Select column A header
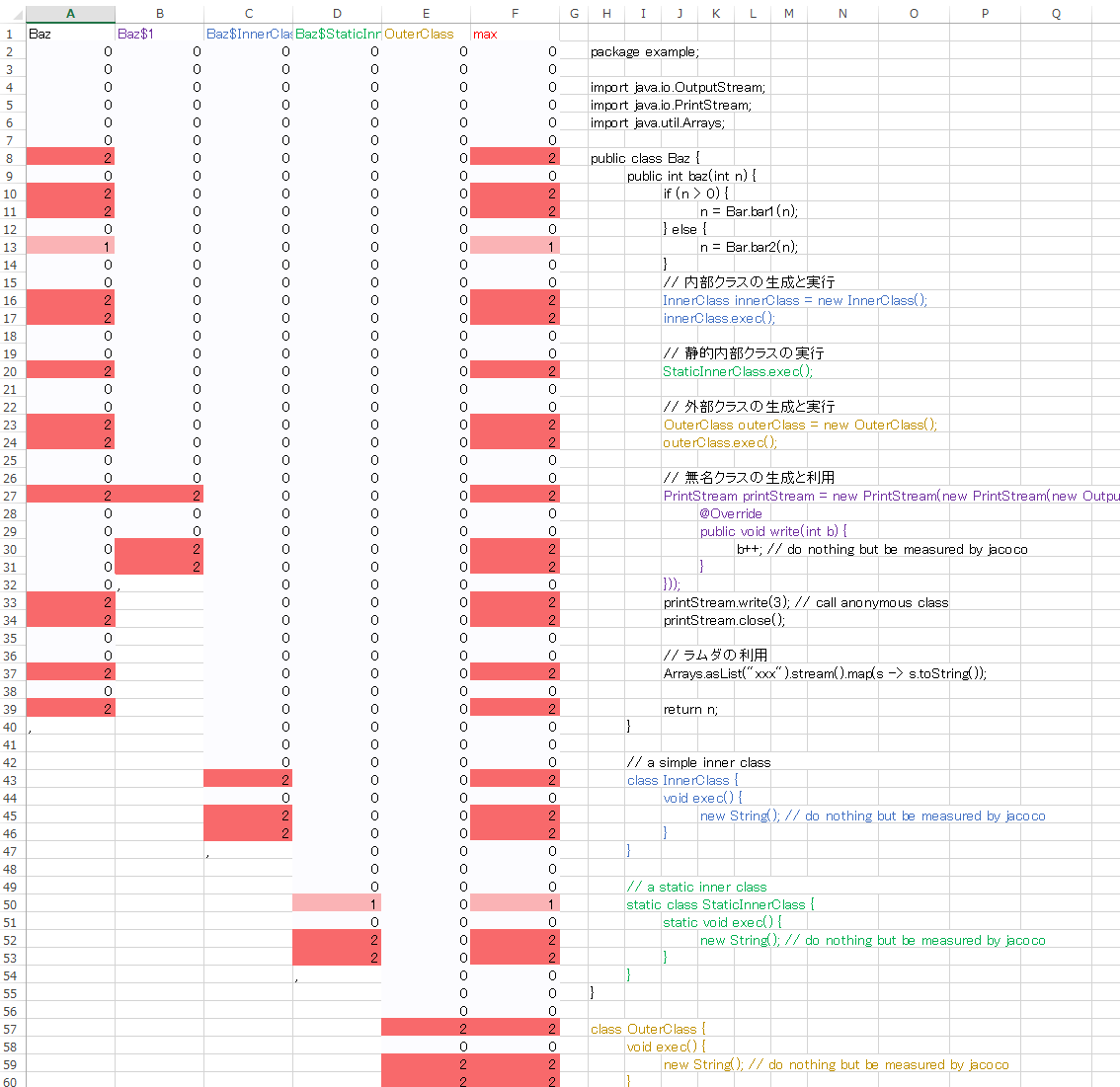This screenshot has height=1087, width=1120. point(70,13)
